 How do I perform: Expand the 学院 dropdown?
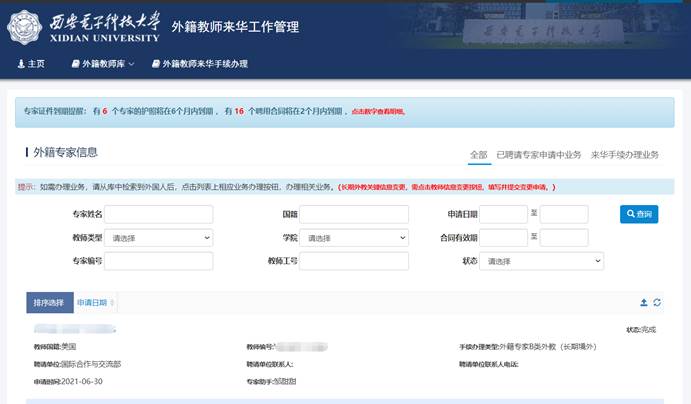pyautogui.click(x=354, y=238)
